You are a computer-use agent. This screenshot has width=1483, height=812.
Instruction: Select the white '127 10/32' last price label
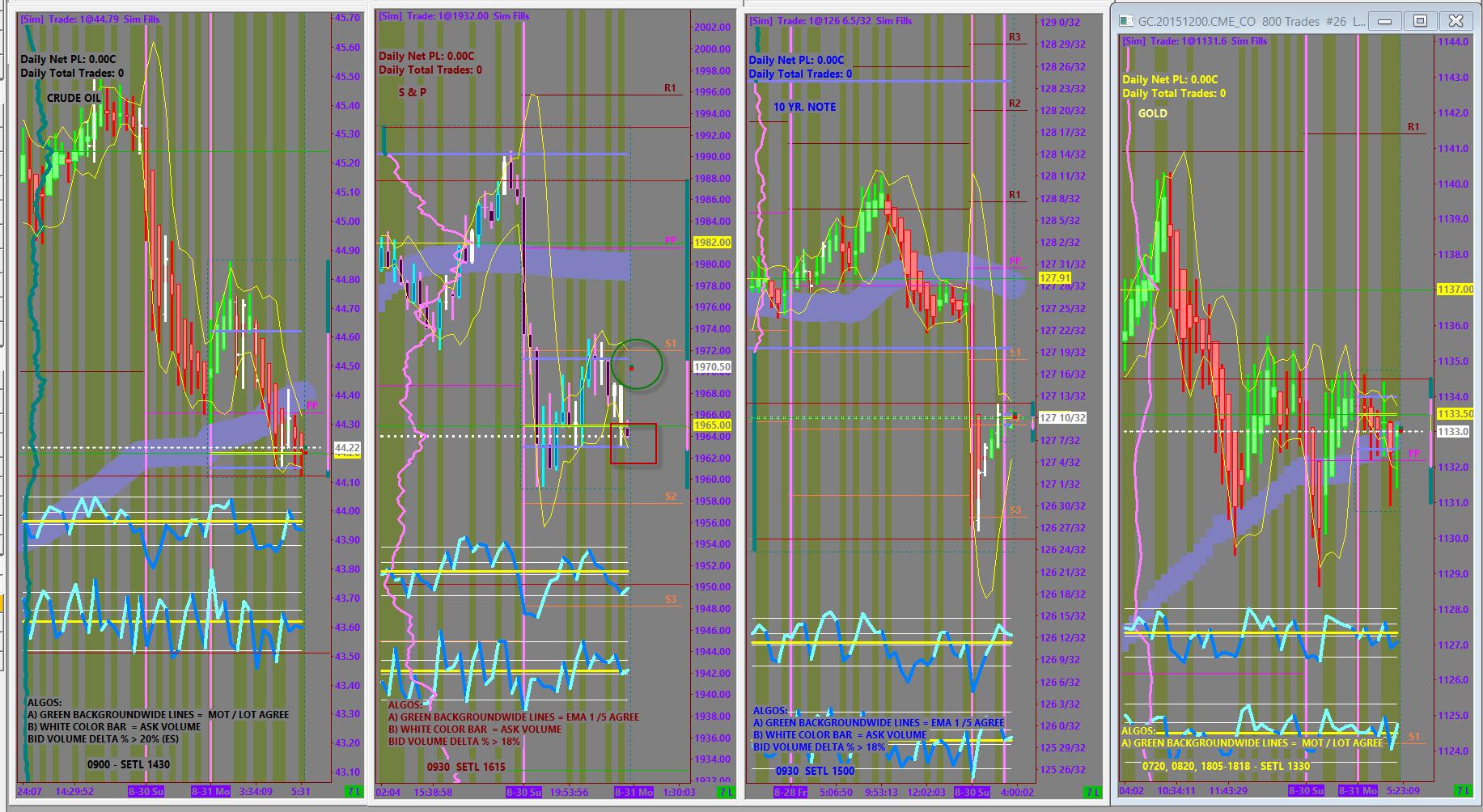tap(1062, 418)
